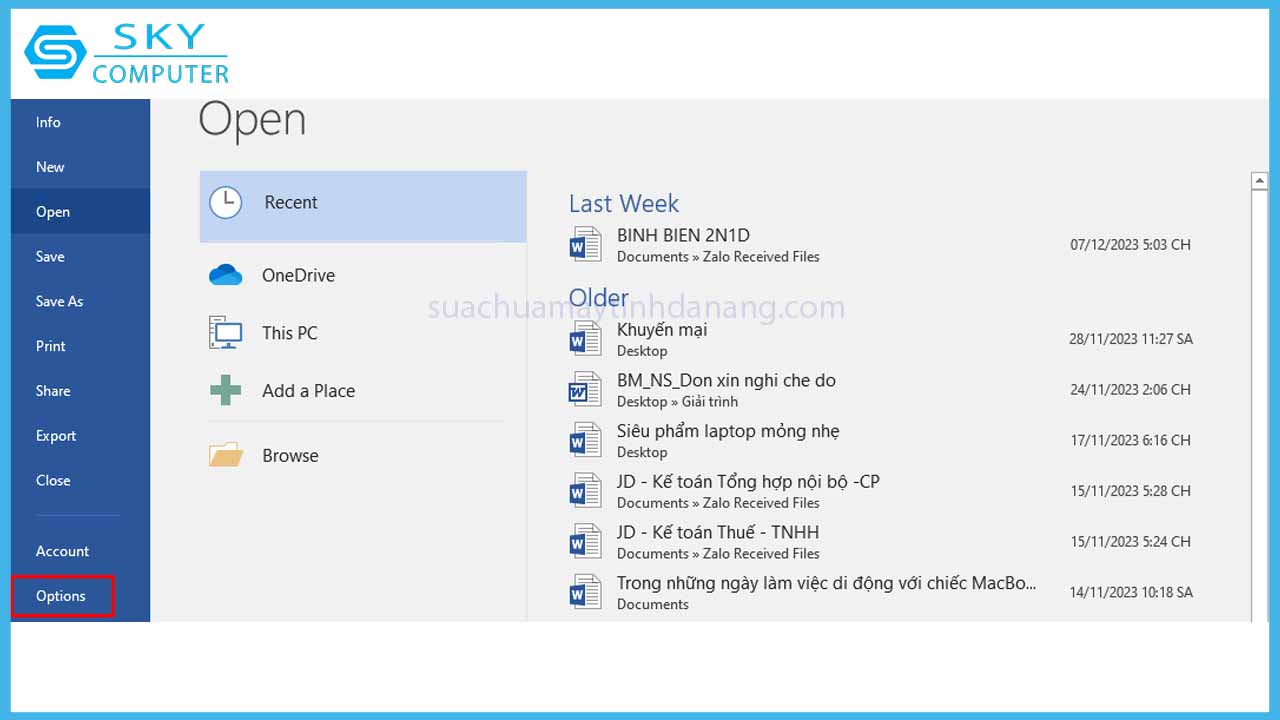This screenshot has height=720, width=1280.
Task: Click date 24/11/2023 2:06 CH
Action: (x=1130, y=390)
